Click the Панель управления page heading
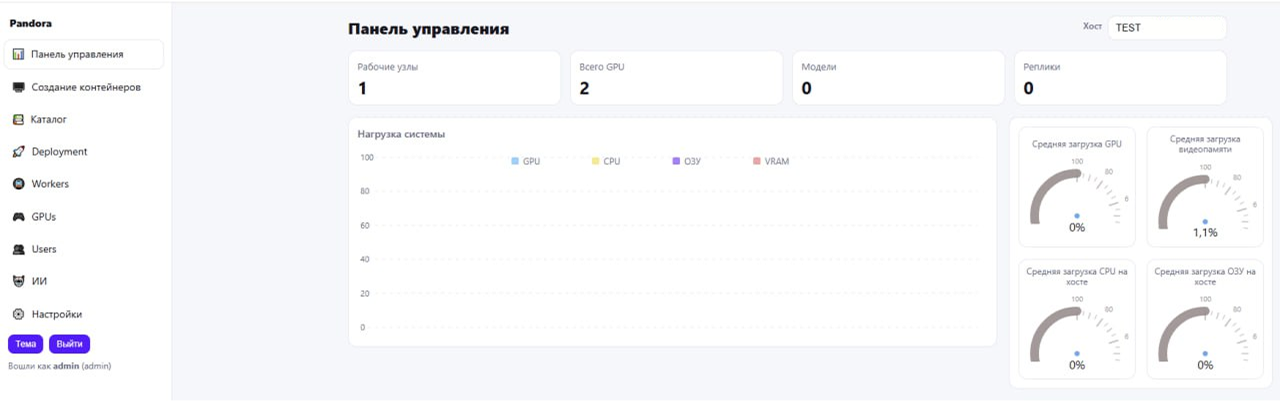 (x=429, y=29)
